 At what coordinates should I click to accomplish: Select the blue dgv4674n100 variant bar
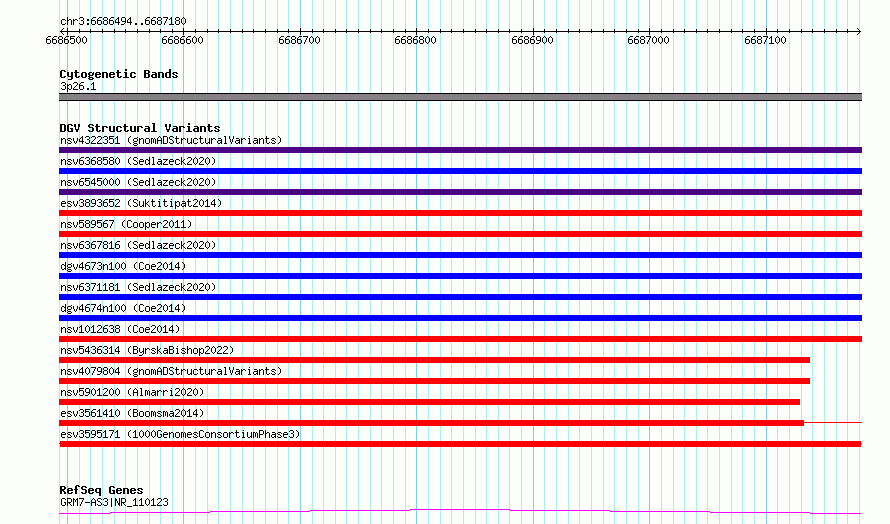(460, 318)
